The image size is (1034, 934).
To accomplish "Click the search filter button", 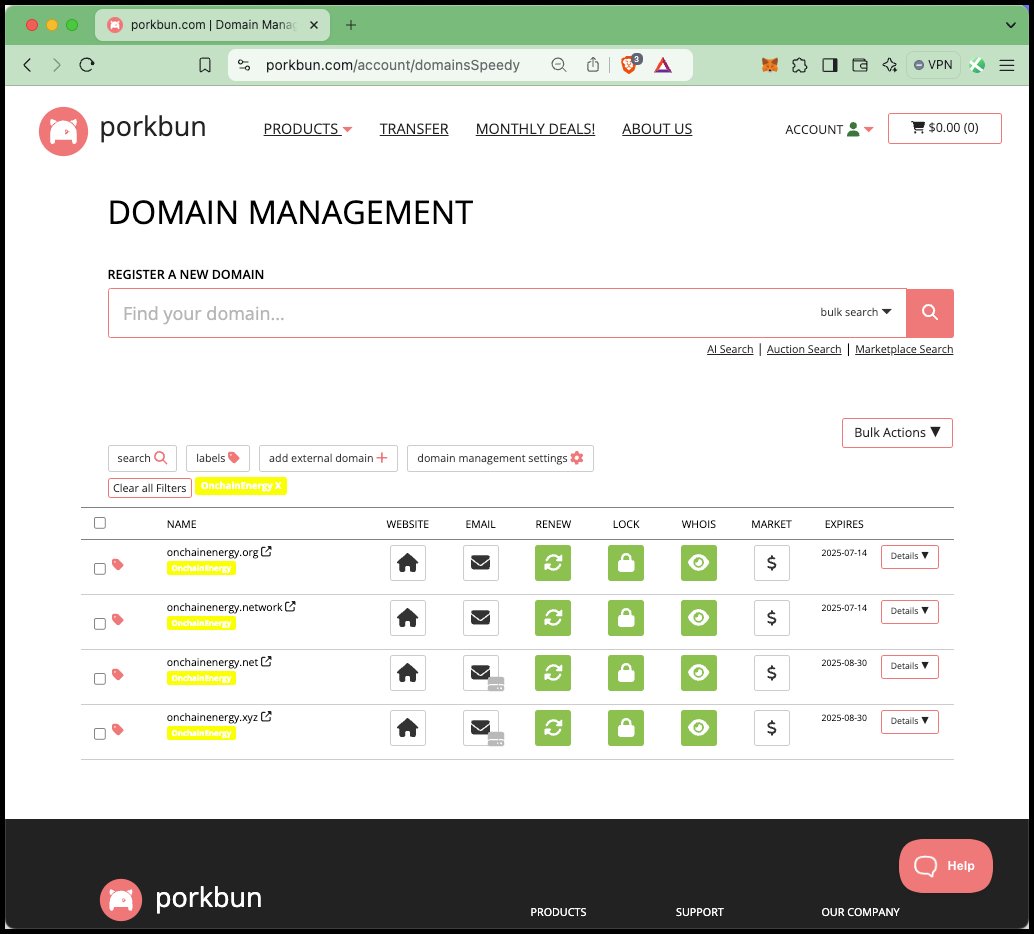I will coord(142,458).
